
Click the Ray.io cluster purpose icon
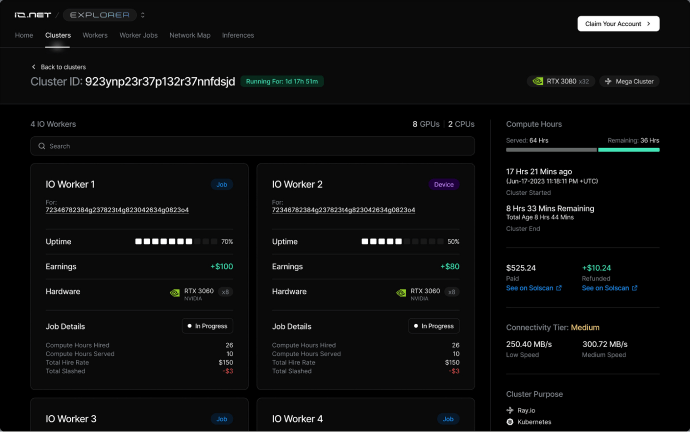coord(511,410)
